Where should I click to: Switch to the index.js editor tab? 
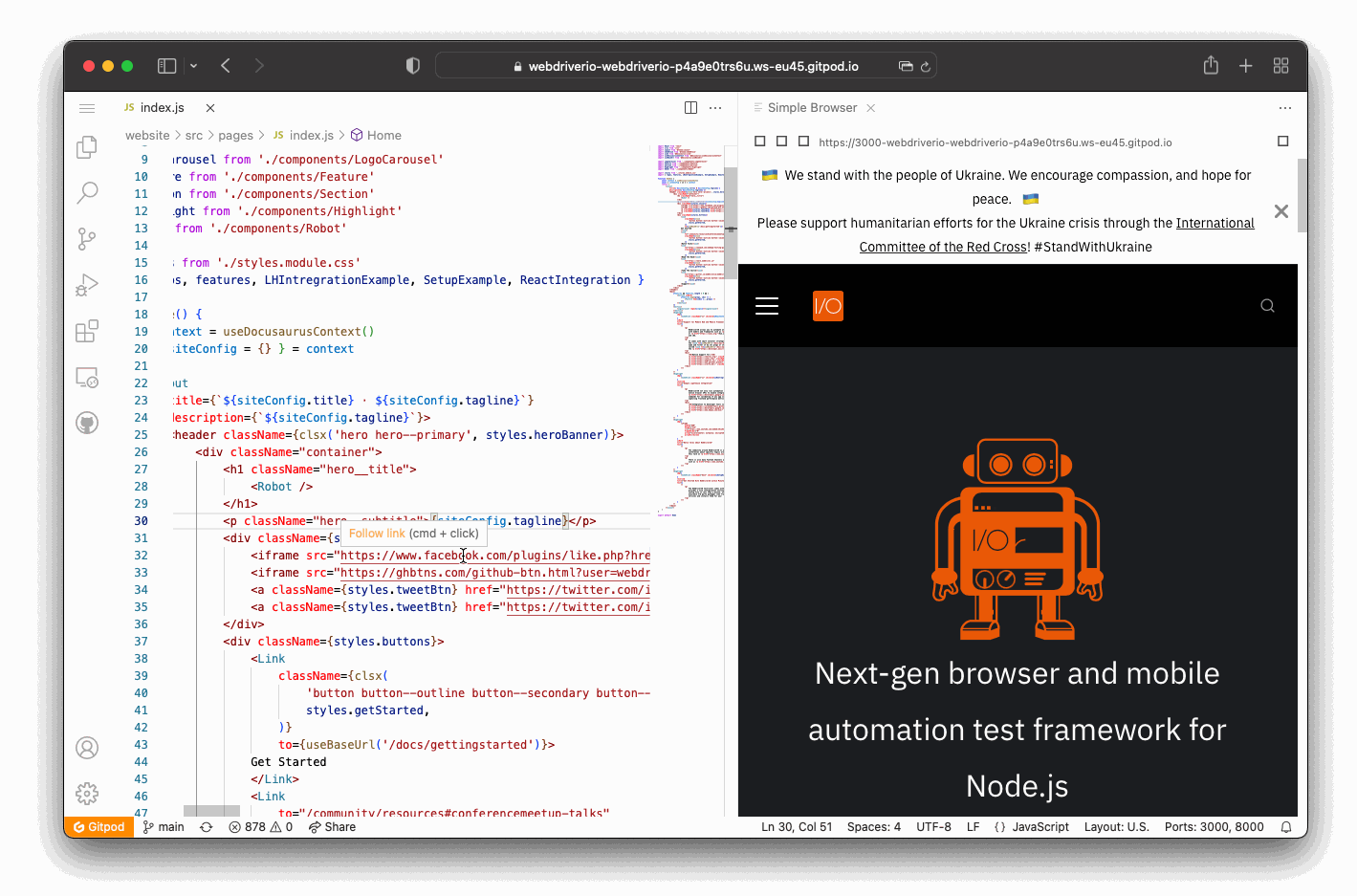(x=163, y=107)
